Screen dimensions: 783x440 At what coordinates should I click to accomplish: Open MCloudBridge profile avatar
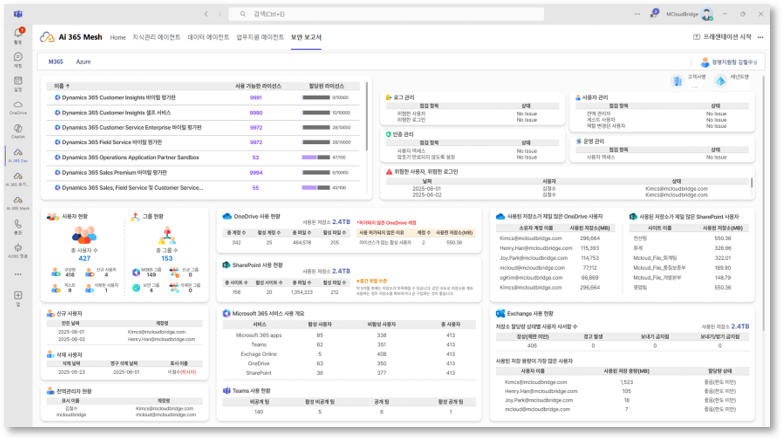click(x=707, y=14)
